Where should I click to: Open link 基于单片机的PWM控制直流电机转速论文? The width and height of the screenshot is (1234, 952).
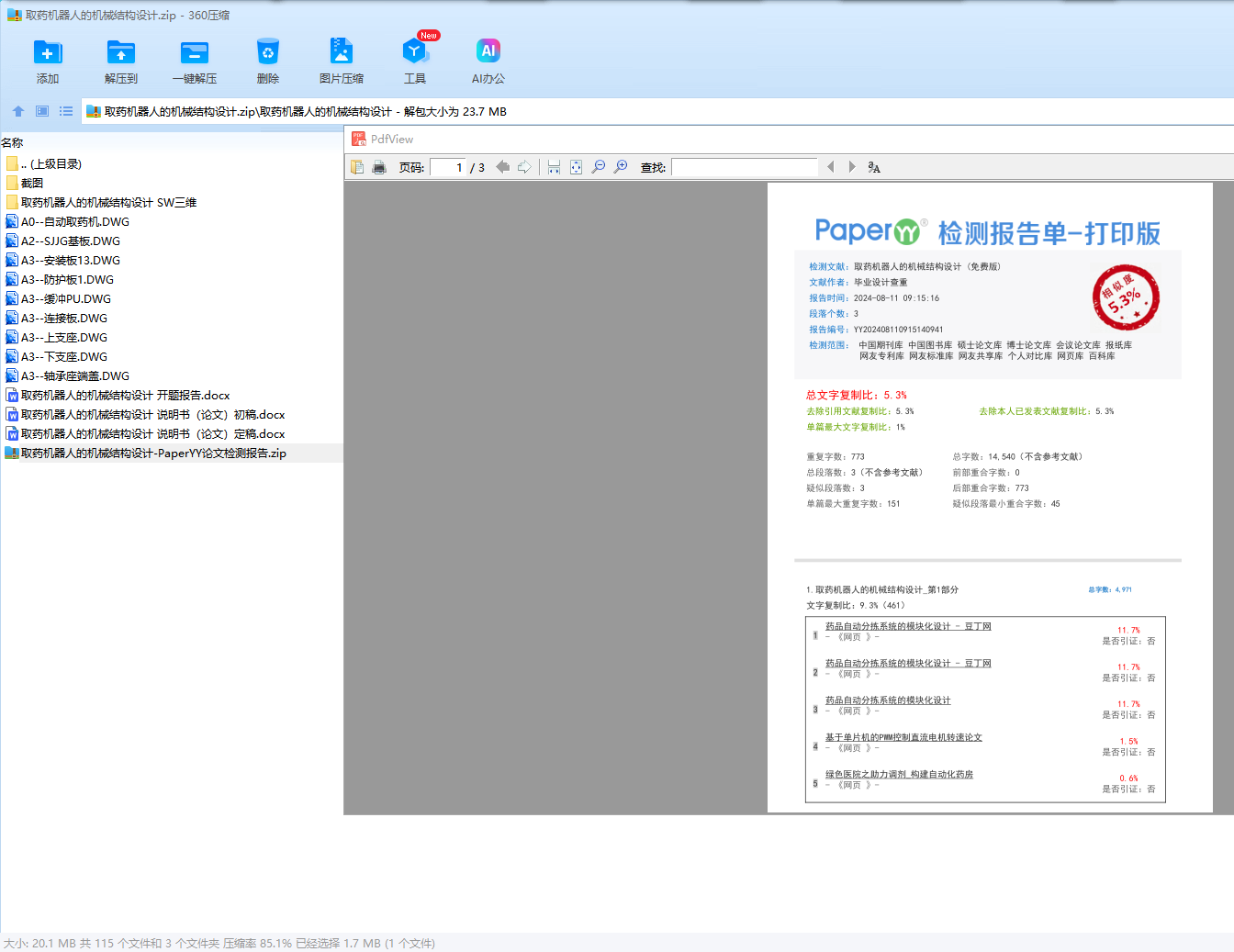(x=903, y=737)
